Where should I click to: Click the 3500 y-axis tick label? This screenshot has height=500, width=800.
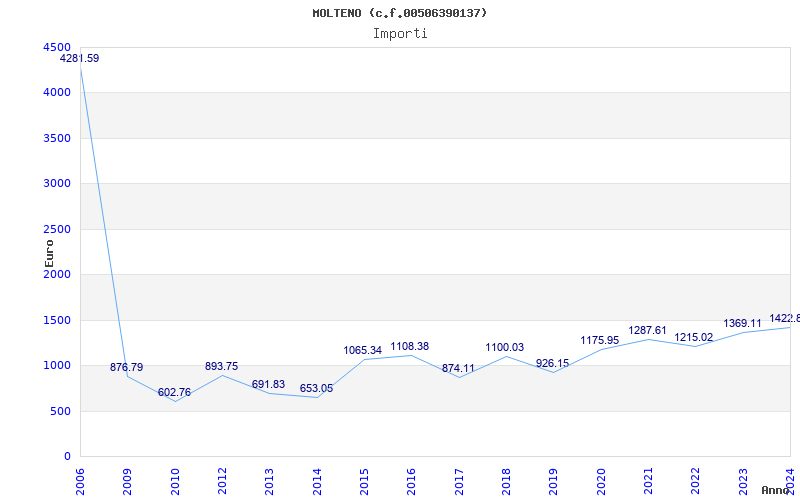pyautogui.click(x=57, y=138)
